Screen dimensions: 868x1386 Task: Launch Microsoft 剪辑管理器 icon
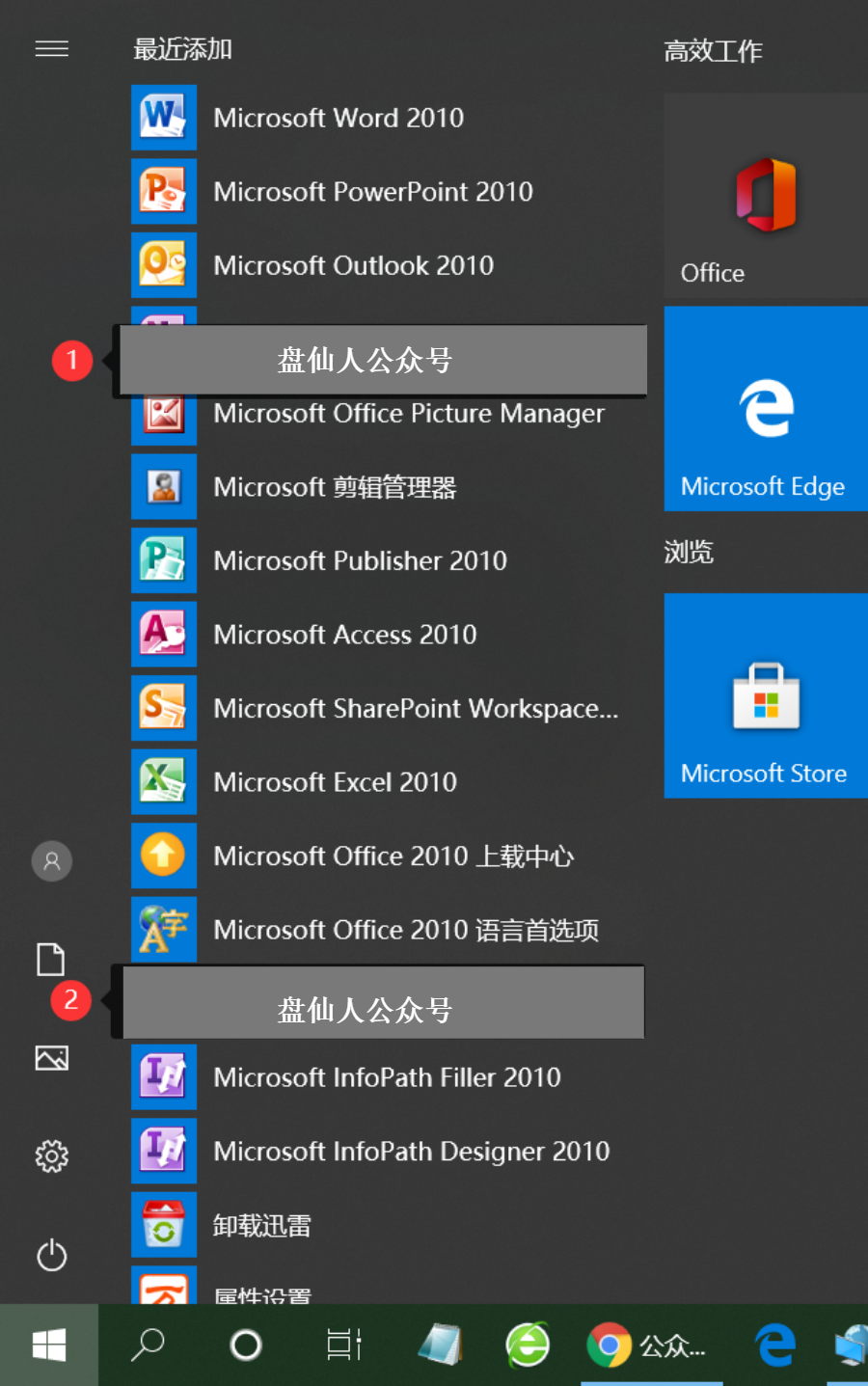[164, 487]
